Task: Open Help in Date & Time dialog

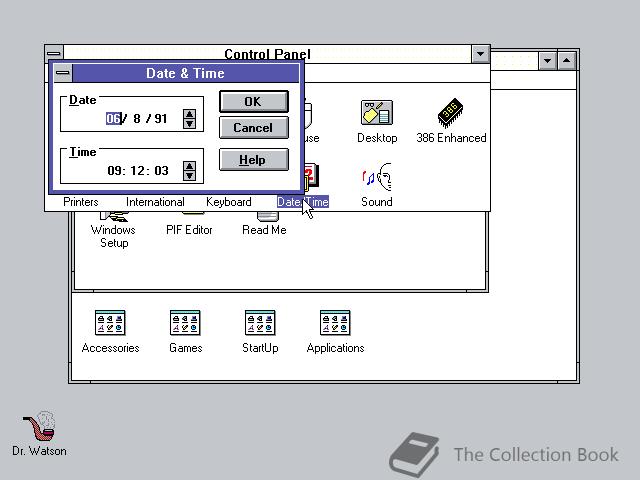Action: coord(253,160)
